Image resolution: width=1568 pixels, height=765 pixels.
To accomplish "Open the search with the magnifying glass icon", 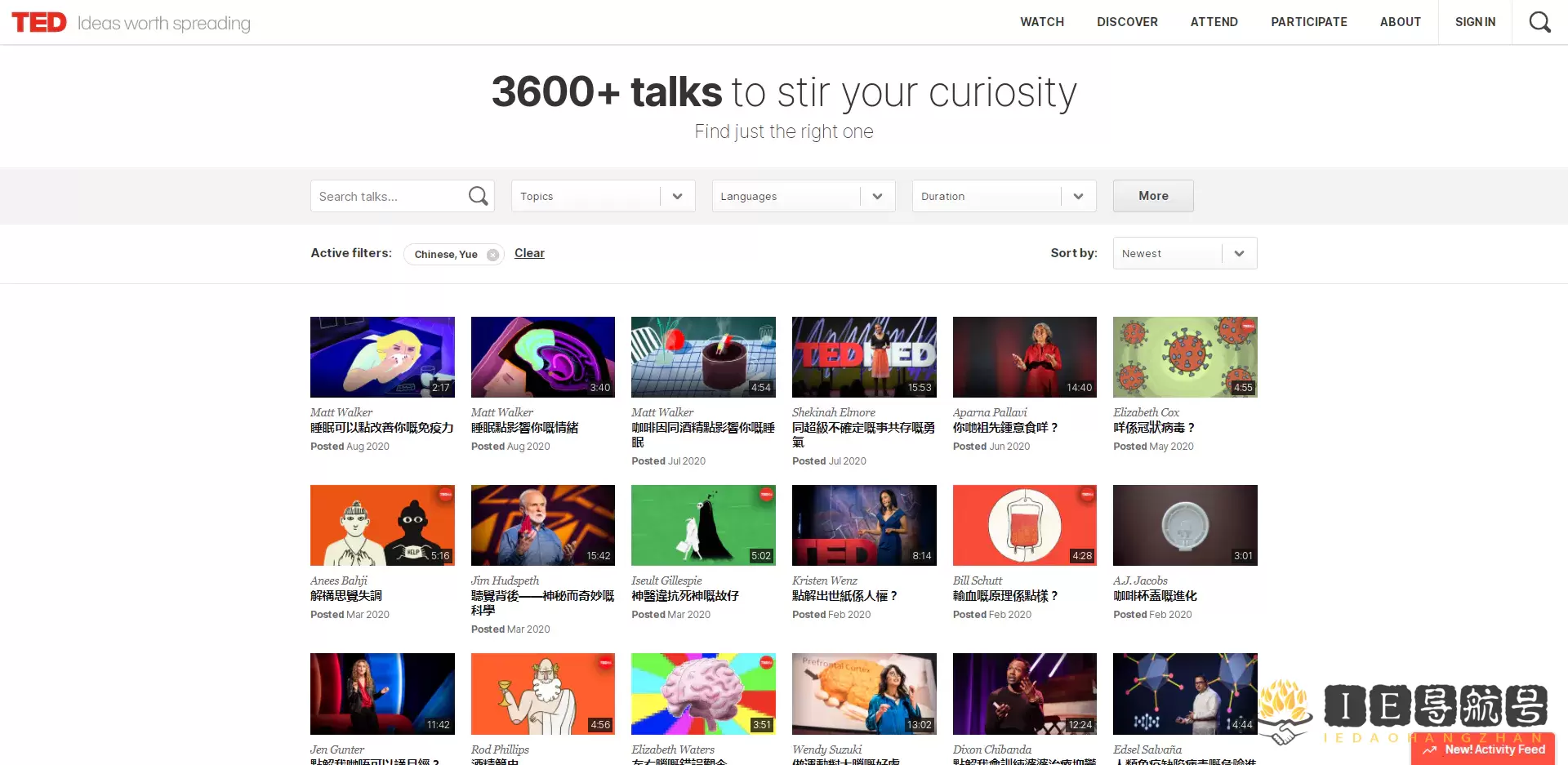I will (1540, 22).
